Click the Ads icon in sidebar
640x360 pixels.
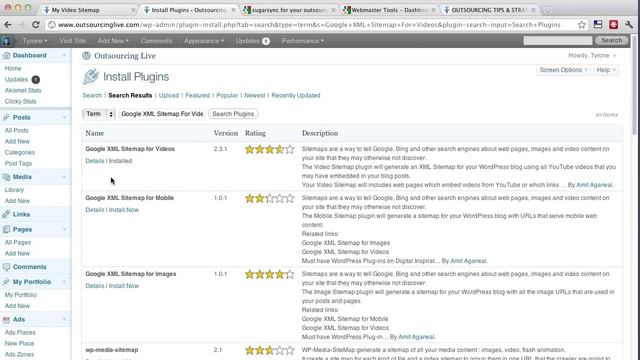[x=6, y=320]
